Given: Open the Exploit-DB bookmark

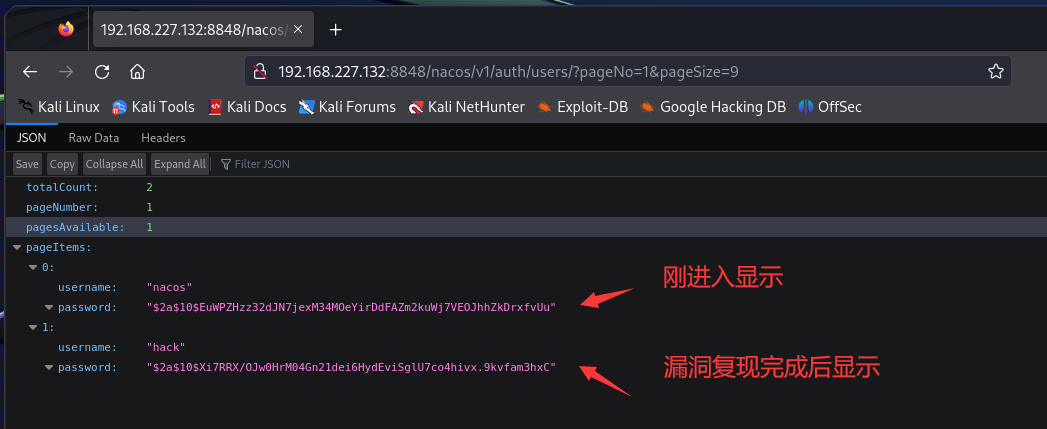Looking at the screenshot, I should [582, 107].
